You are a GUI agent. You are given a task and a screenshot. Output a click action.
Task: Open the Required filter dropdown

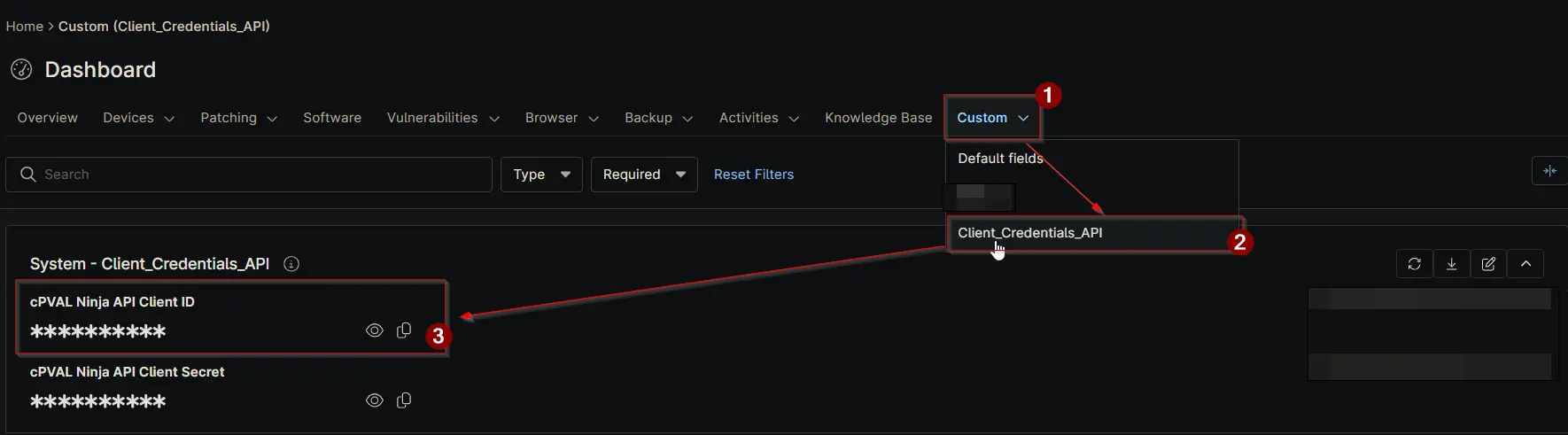pos(644,175)
